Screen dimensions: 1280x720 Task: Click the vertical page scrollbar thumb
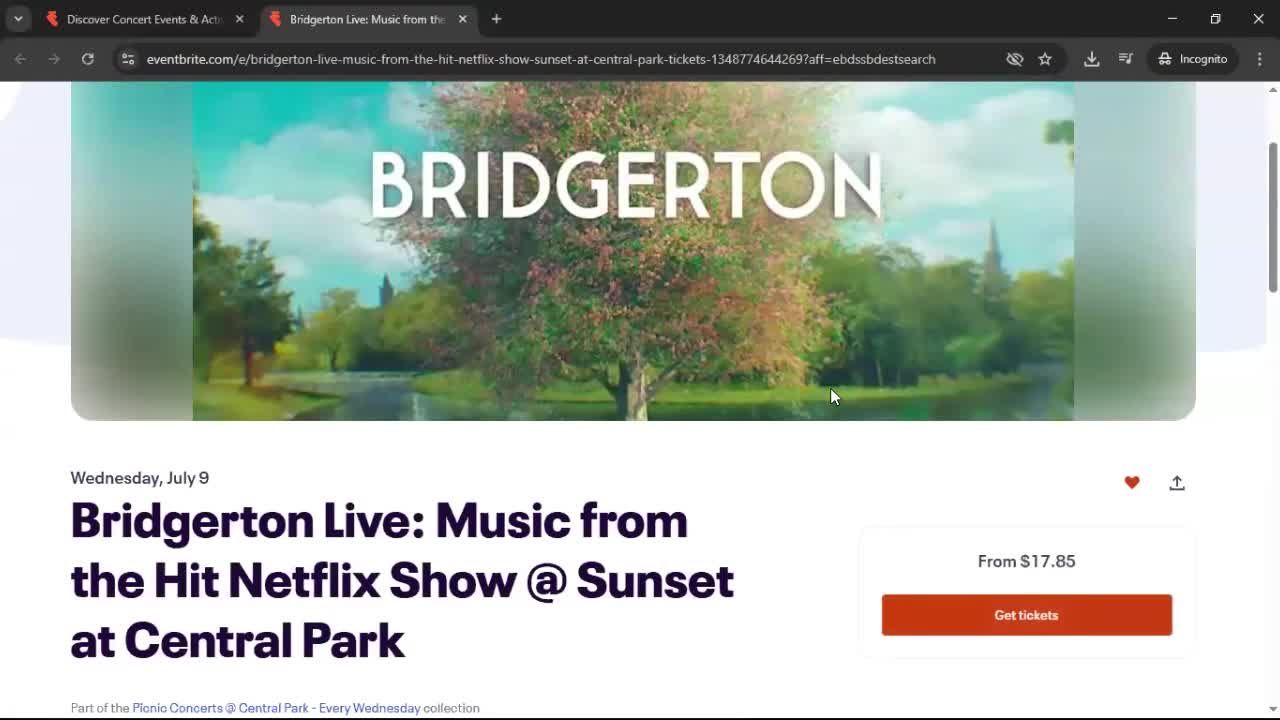click(1273, 217)
